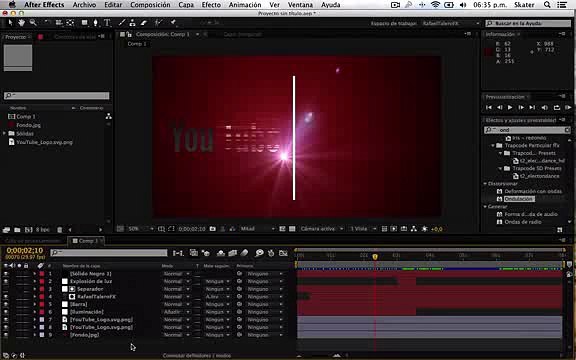Viewport: 576px width, 360px height.
Task: Select the Clone Stamp tool
Action: click(x=132, y=23)
